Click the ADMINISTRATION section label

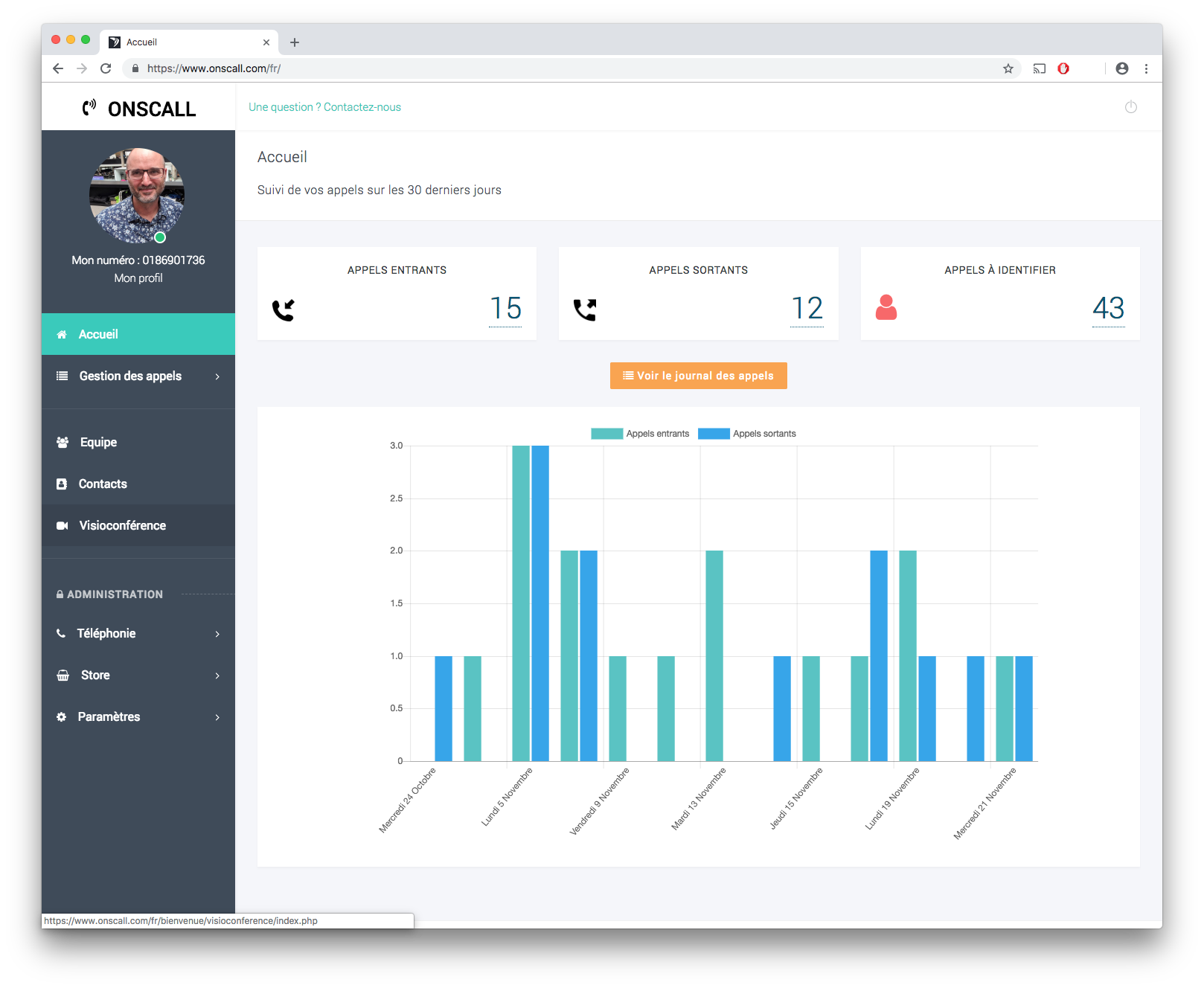115,594
